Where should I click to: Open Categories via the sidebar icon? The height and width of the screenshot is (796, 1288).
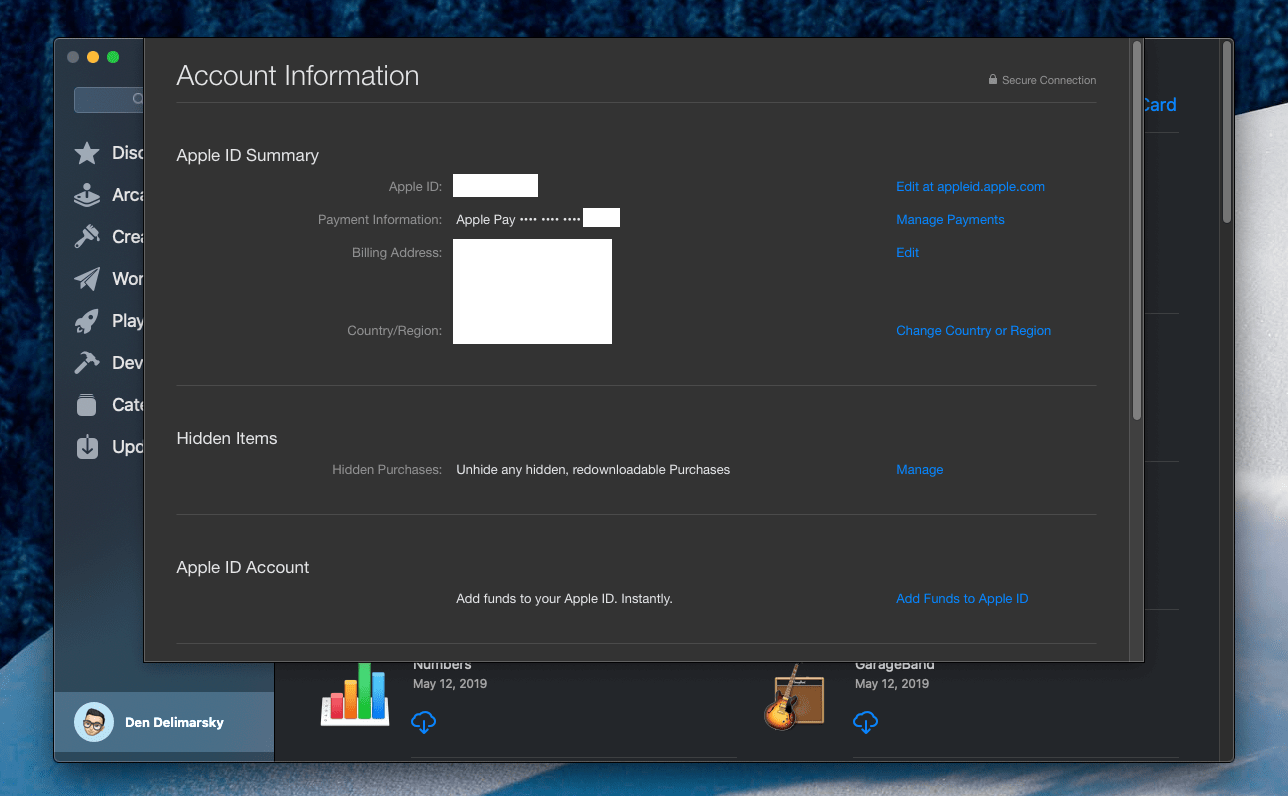[x=87, y=405]
